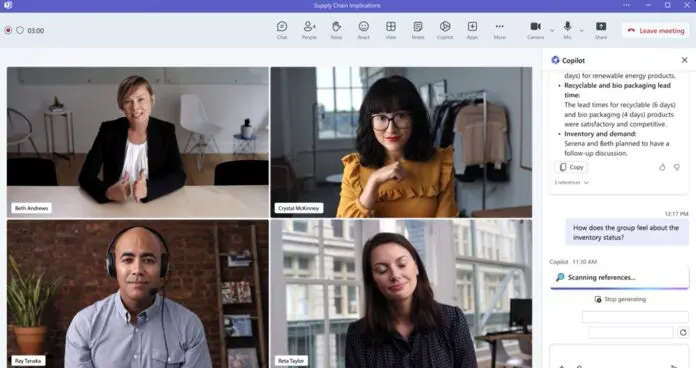Open meeting Notes
696x368 pixels.
pyautogui.click(x=418, y=30)
